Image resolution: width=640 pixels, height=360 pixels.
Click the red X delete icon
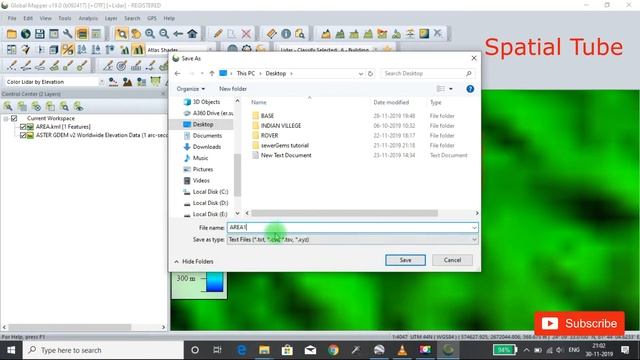(246, 34)
